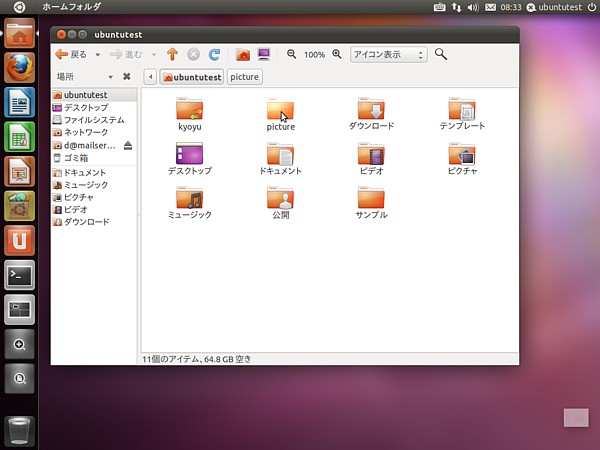Click the up-arrow parent folder icon

(x=172, y=54)
